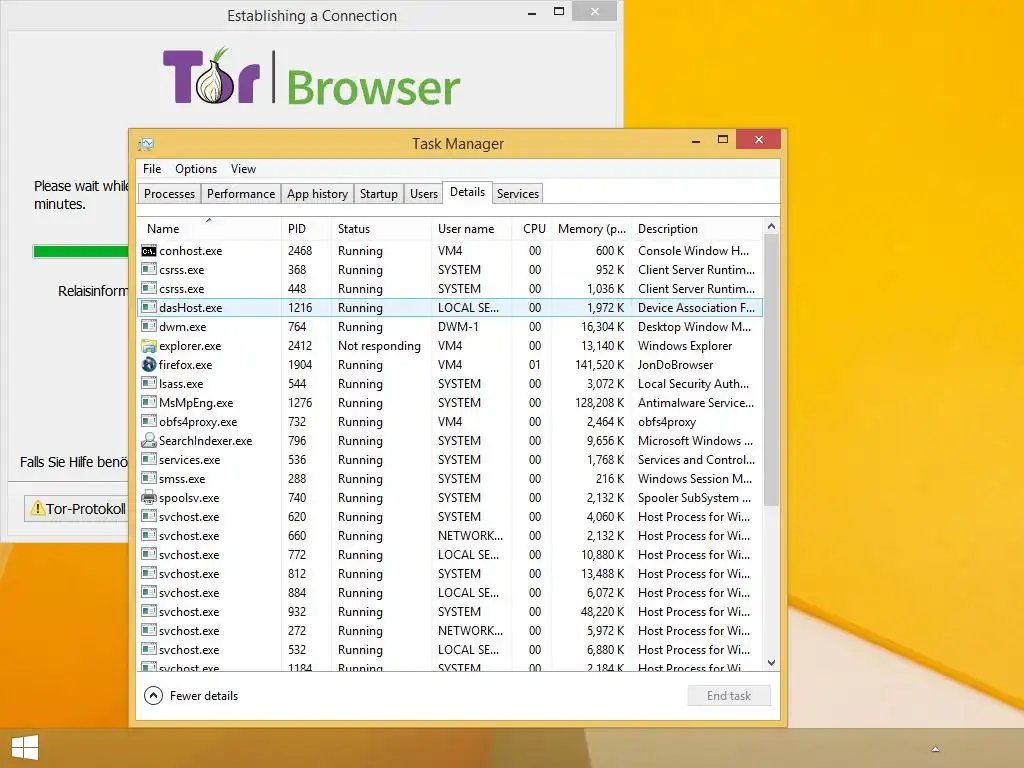Click the Tor Browser onion logo
This screenshot has width=1024, height=768.
(213, 77)
